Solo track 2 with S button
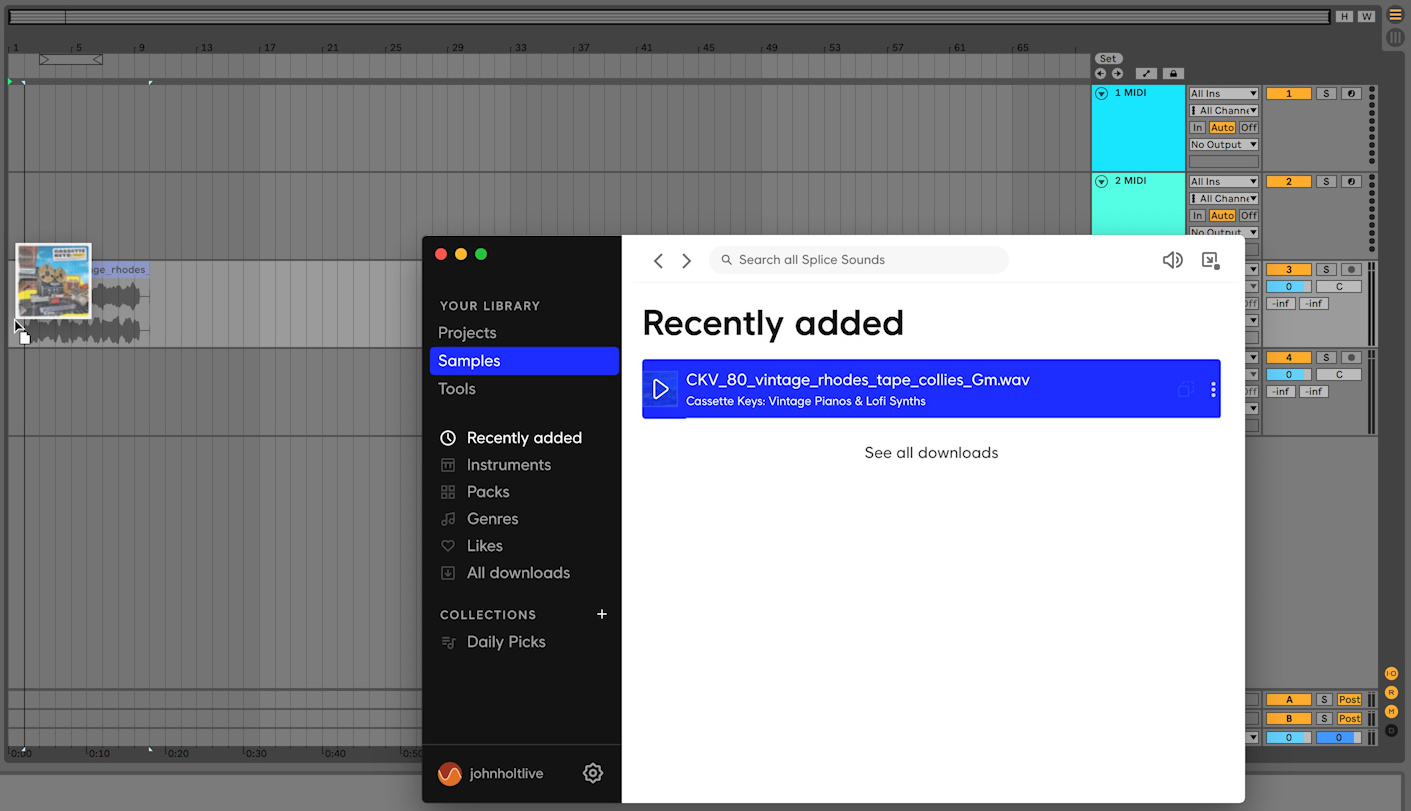Viewport: 1411px width, 811px height. coord(1325,182)
